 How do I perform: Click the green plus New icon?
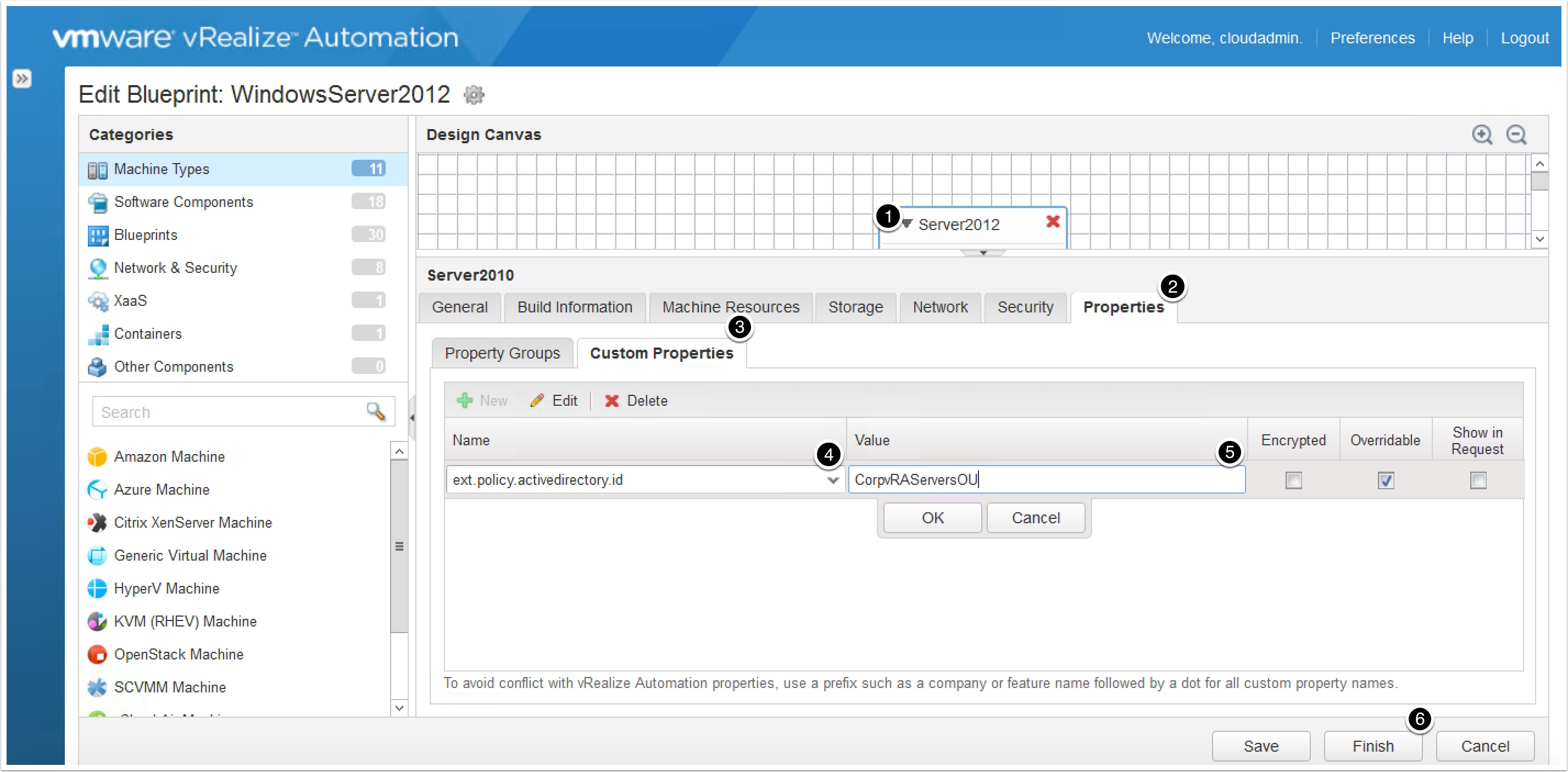click(x=464, y=400)
